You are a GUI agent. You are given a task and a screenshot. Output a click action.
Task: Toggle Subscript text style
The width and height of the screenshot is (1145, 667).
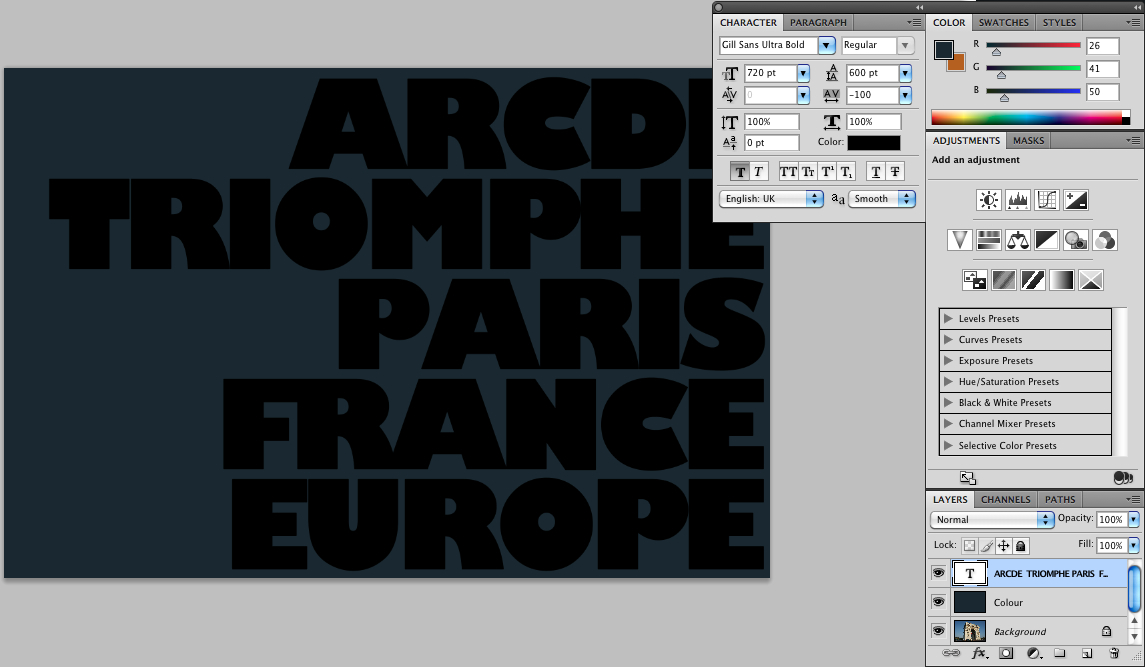tap(846, 172)
